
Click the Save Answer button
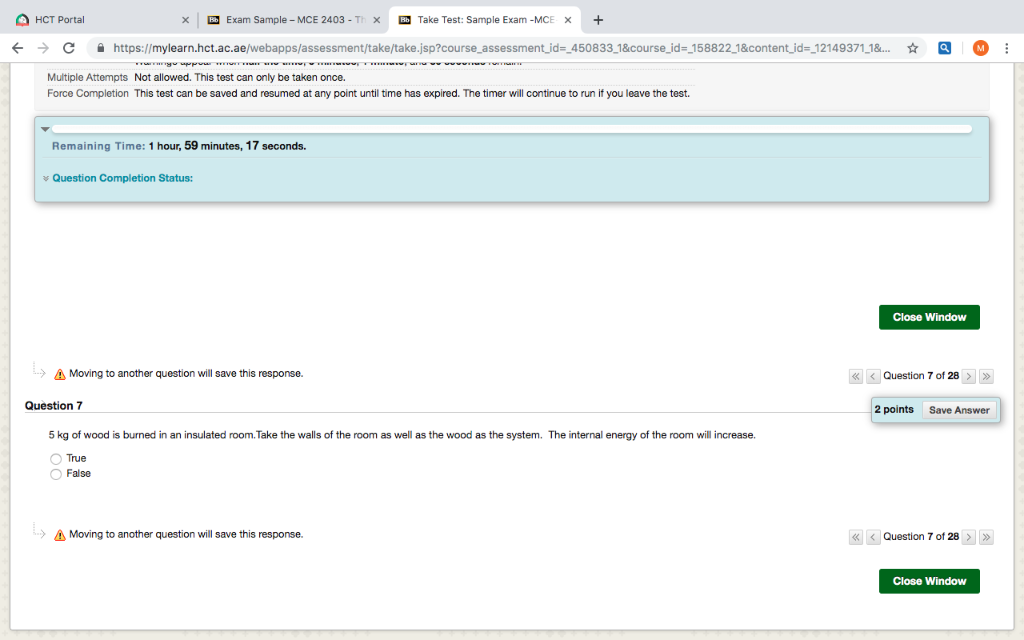(x=958, y=410)
